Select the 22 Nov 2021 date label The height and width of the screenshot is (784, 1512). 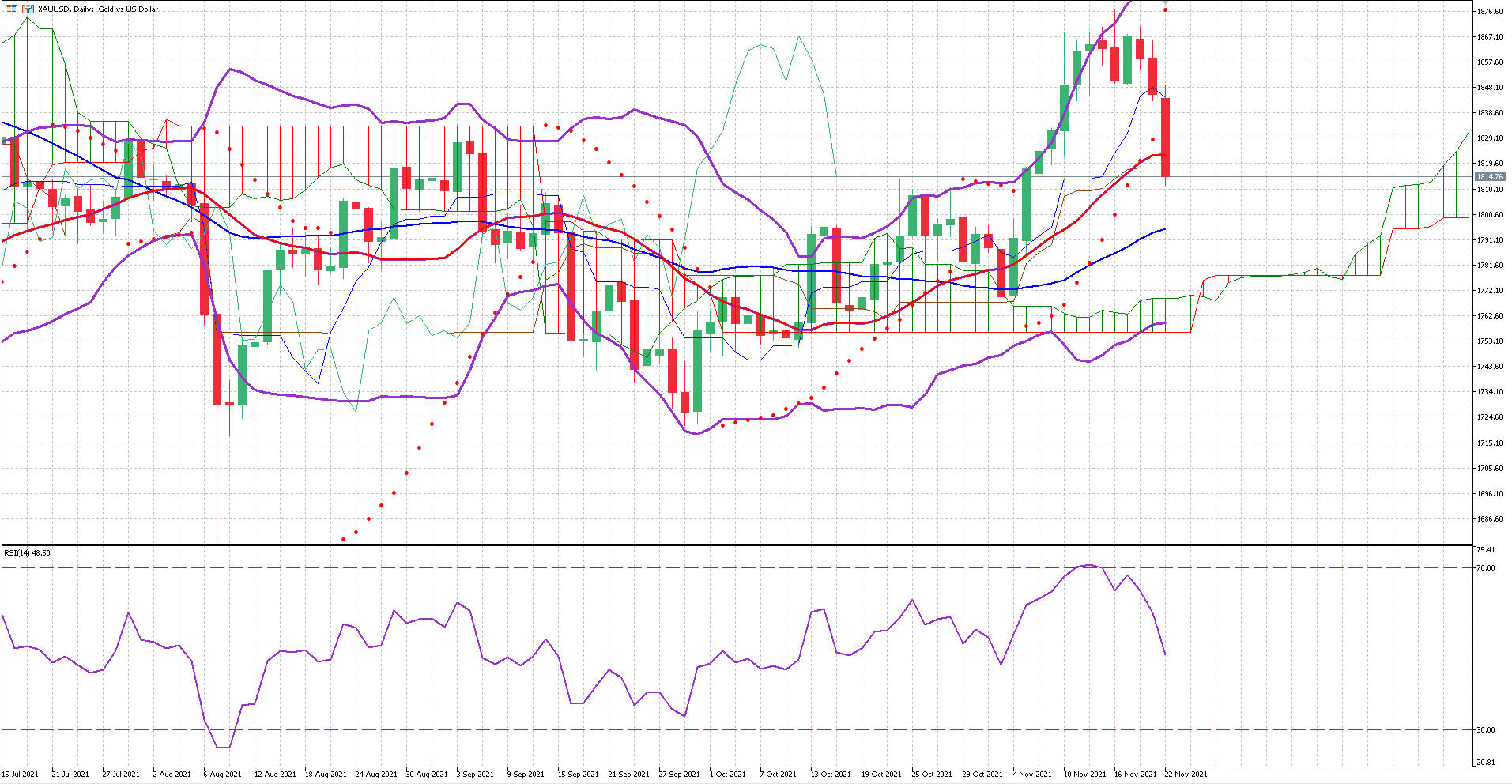tap(1186, 774)
